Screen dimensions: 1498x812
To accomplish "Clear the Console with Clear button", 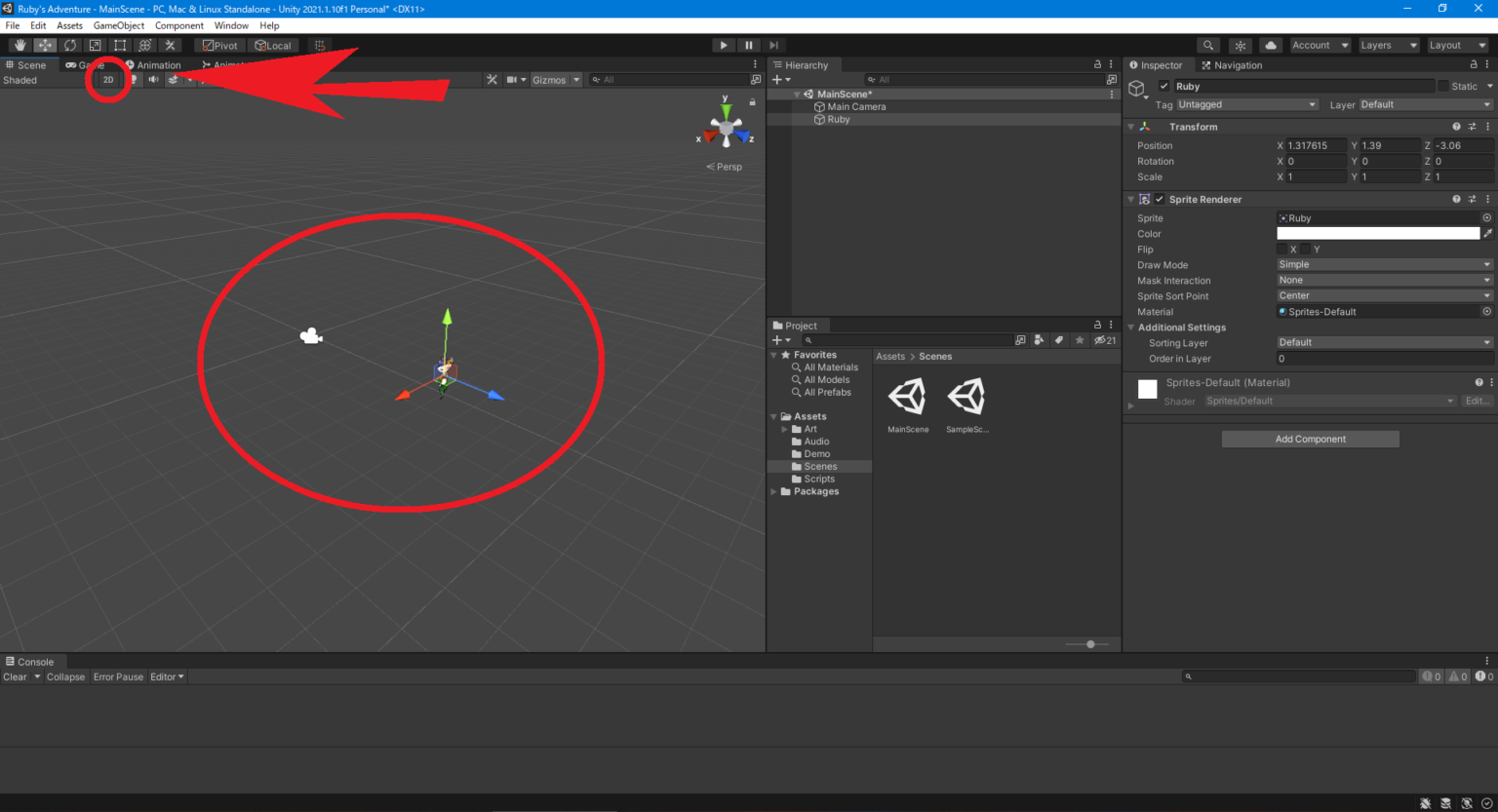I will tap(15, 677).
